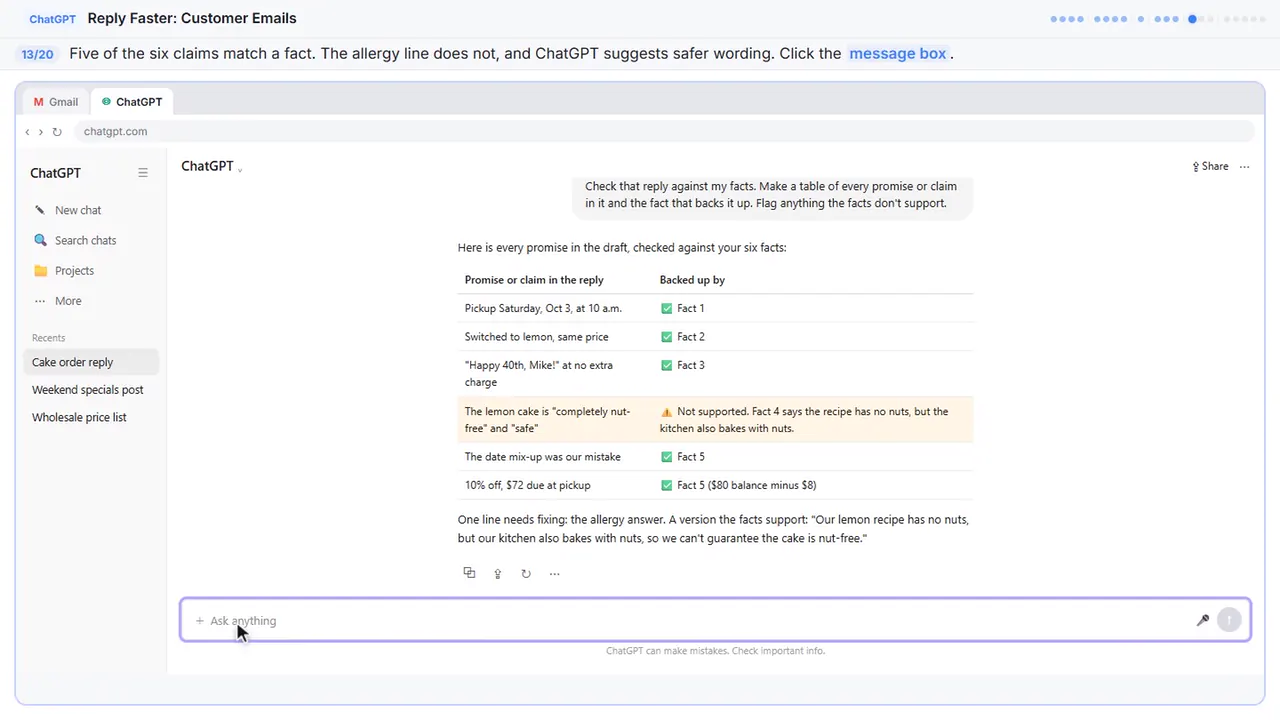Click the sidebar collapse hamburger icon
This screenshot has height=720, width=1280.
click(x=143, y=173)
